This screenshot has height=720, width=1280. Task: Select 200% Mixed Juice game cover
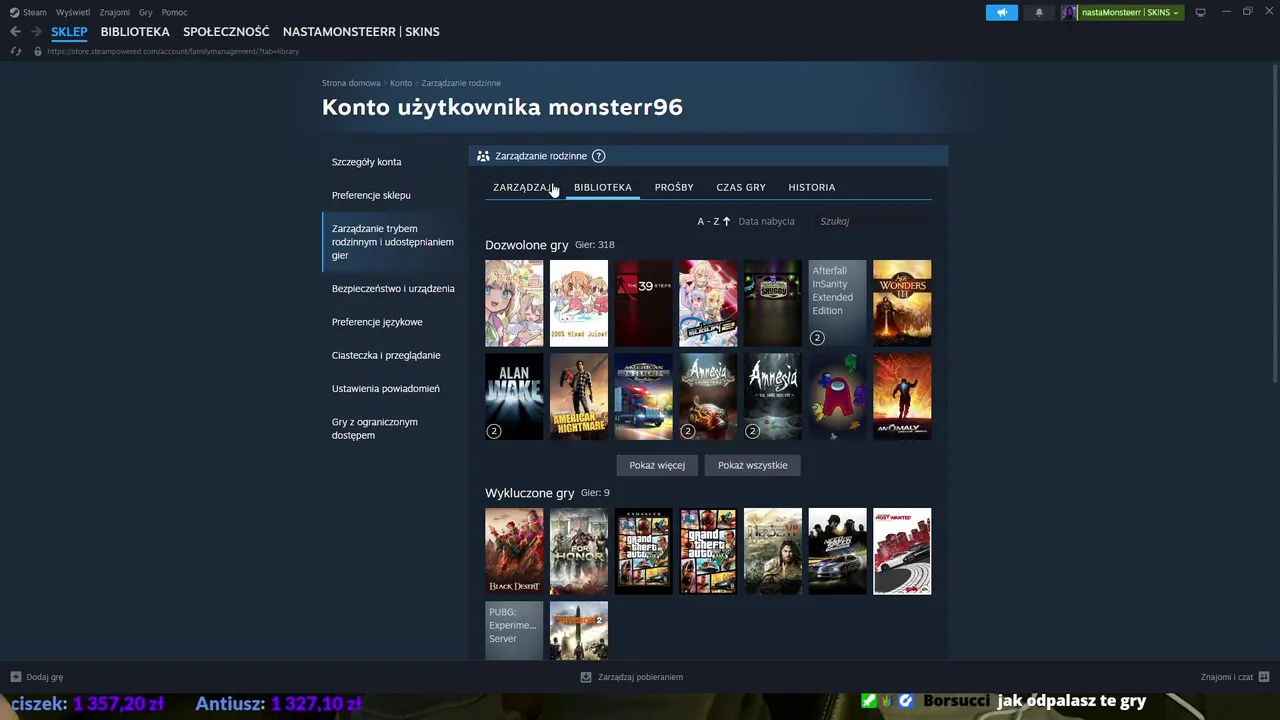(x=579, y=303)
